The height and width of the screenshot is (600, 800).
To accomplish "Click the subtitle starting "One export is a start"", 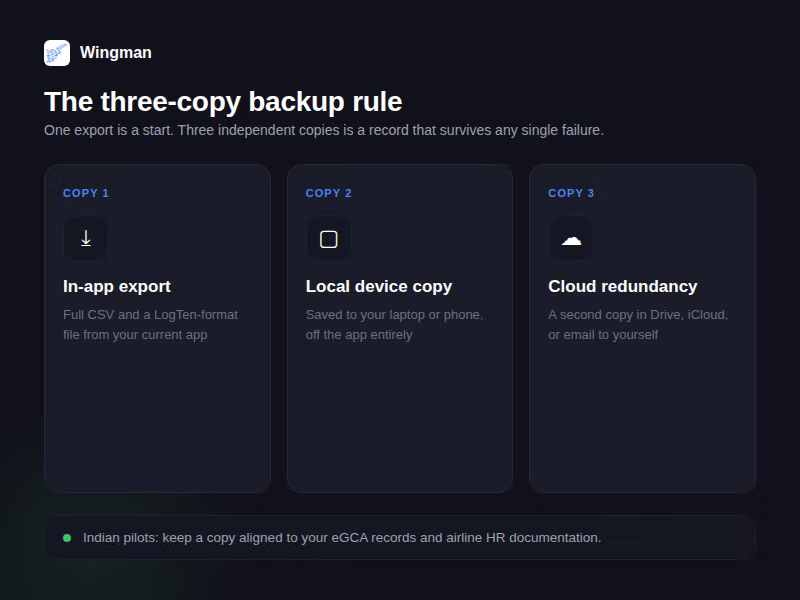I will (324, 130).
